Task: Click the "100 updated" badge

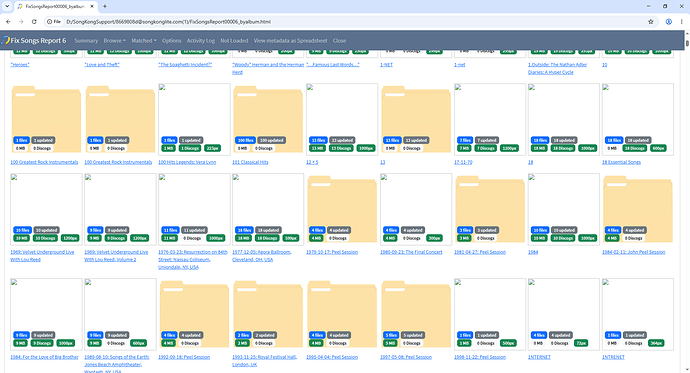Action: pos(272,140)
